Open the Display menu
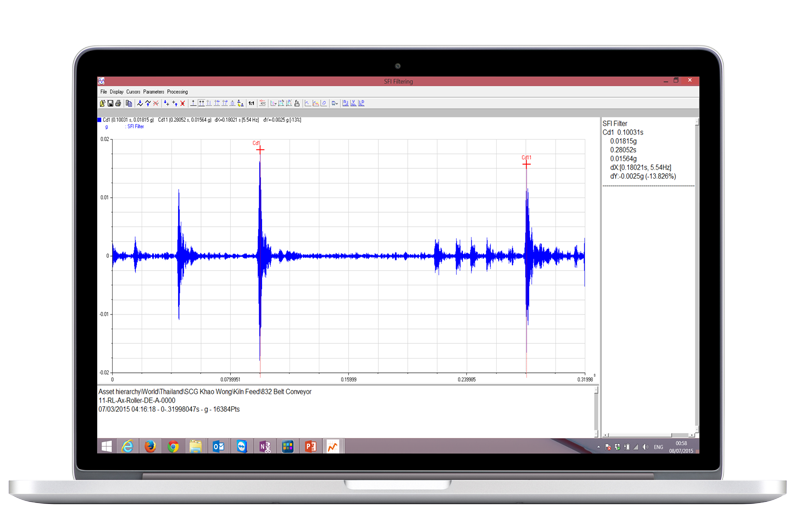Image resolution: width=795 pixels, height=530 pixels. pos(117,92)
